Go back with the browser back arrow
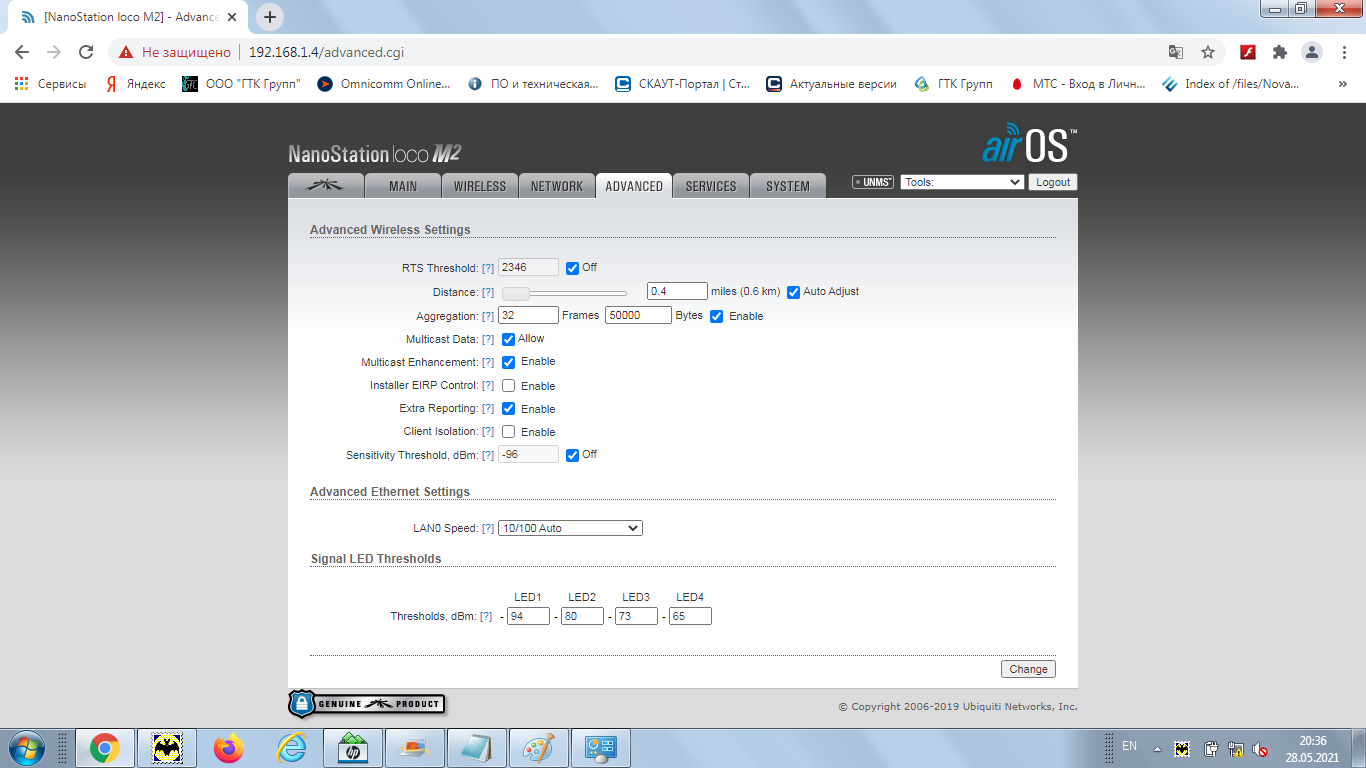Screen dimensions: 1366x768 coord(22,52)
